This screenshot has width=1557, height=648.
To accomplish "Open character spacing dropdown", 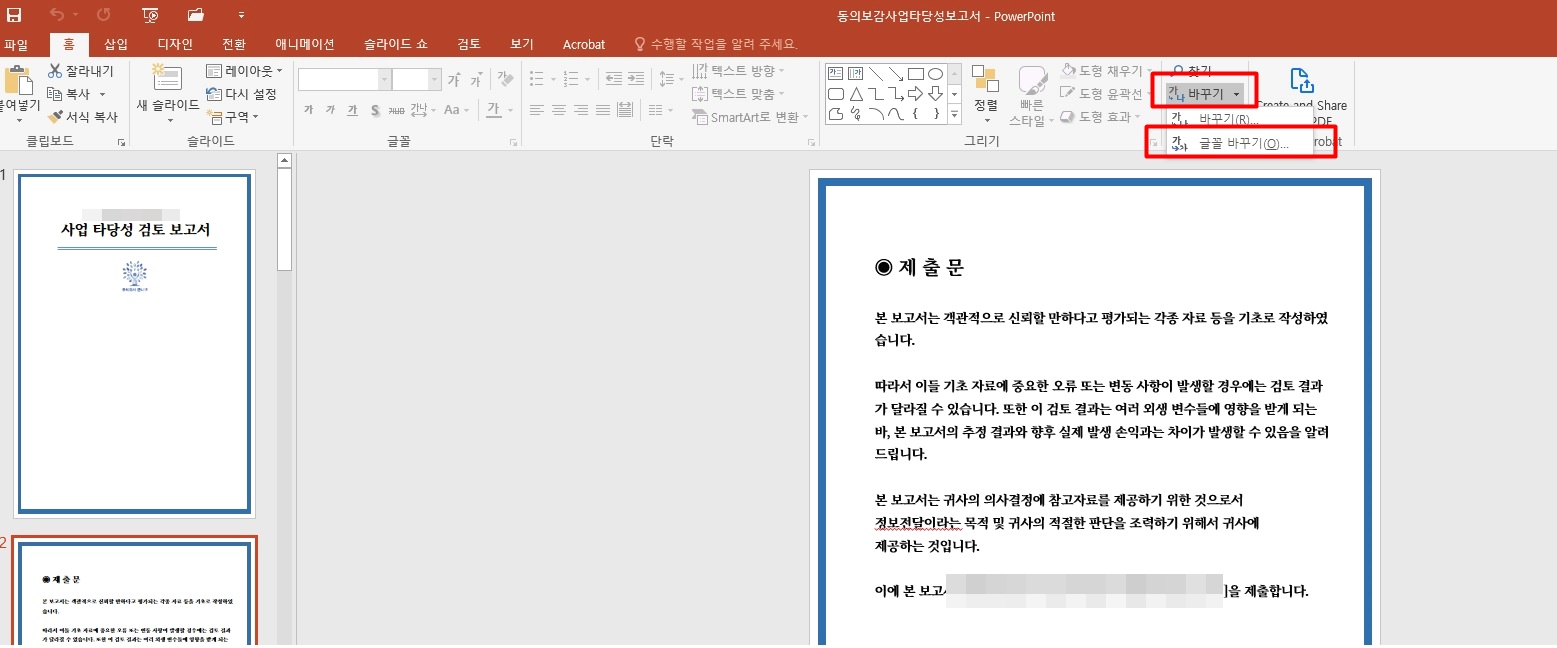I will tap(423, 110).
